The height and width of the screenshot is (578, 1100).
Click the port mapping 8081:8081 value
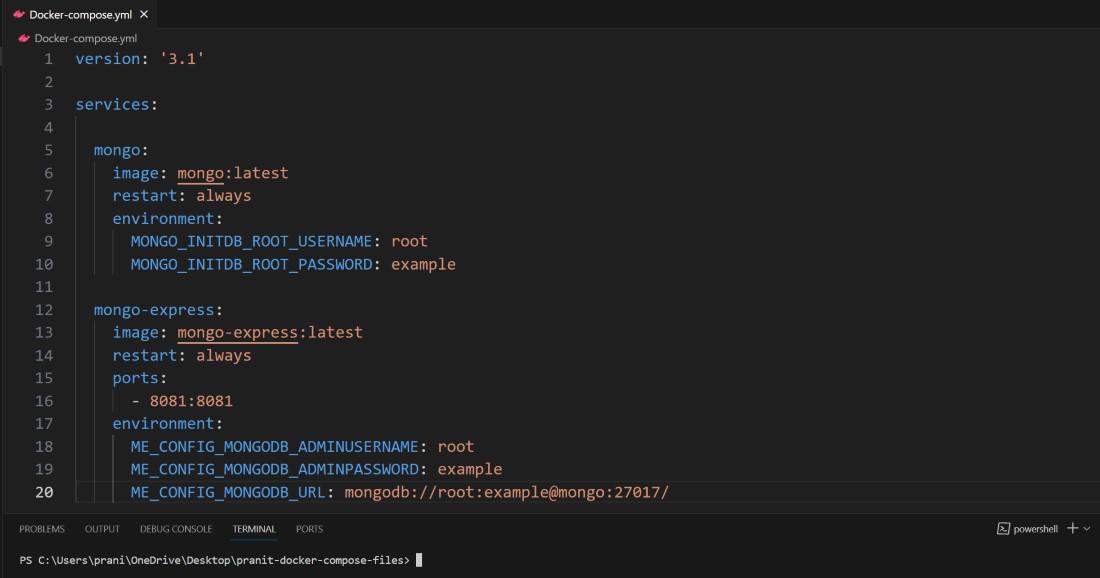(x=191, y=401)
